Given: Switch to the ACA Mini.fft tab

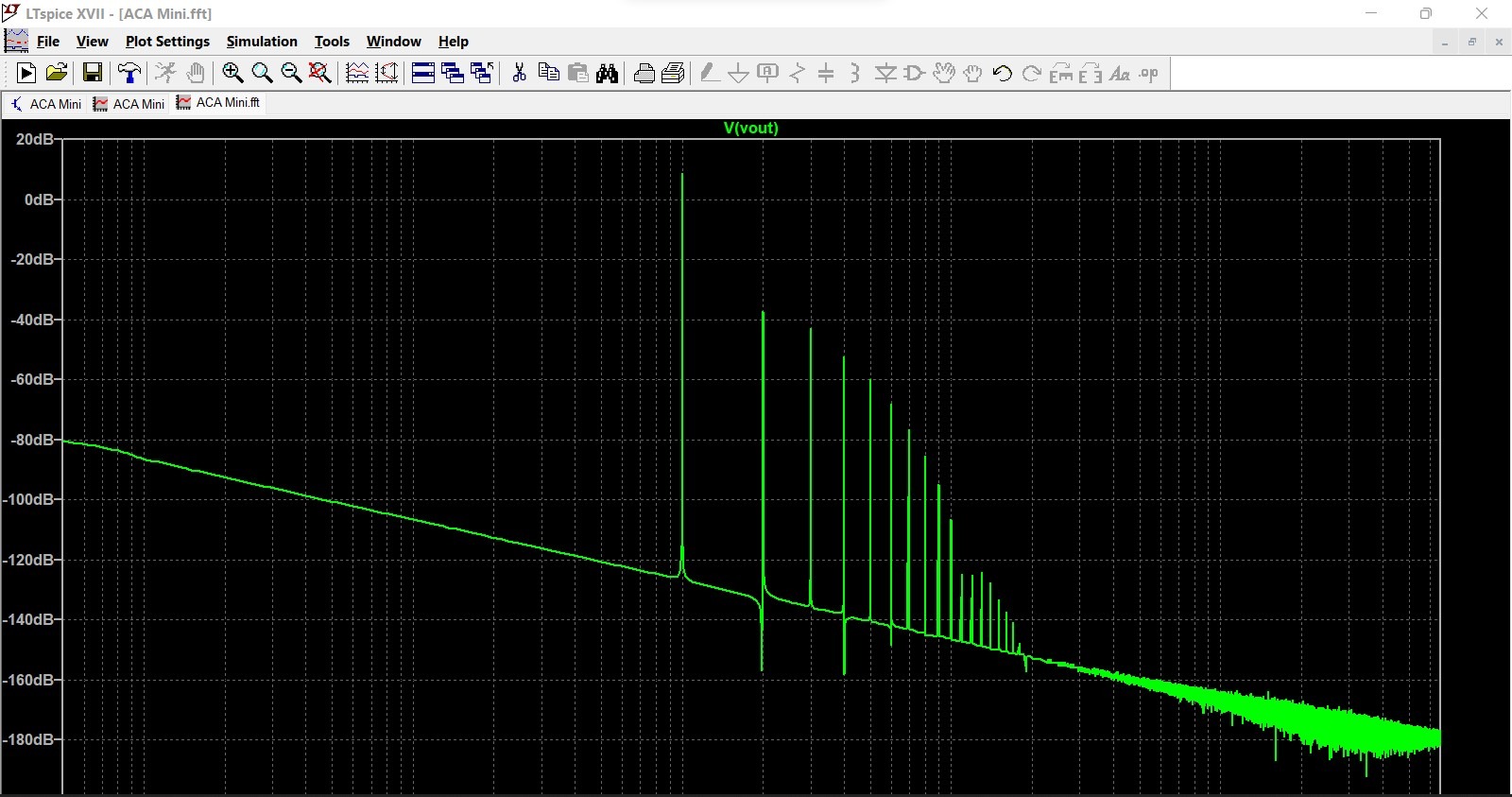Looking at the screenshot, I should click(218, 103).
